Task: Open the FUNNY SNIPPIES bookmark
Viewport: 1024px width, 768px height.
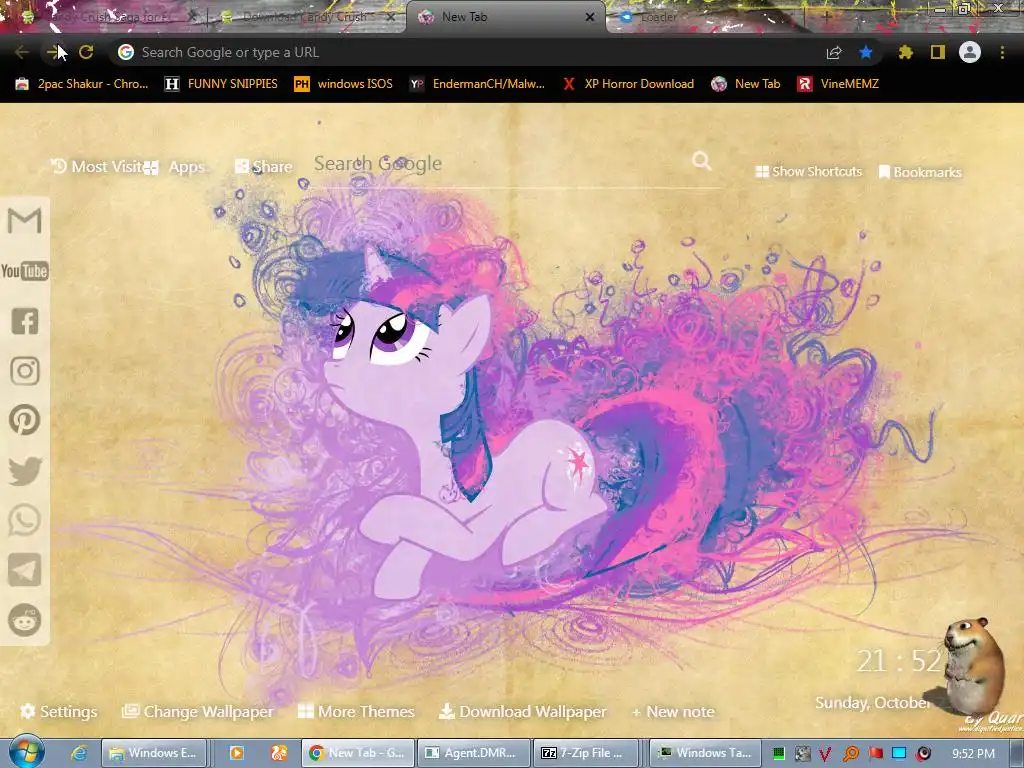Action: [221, 84]
